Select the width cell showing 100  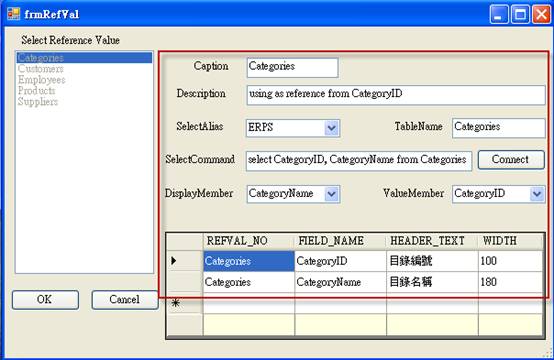coord(511,261)
